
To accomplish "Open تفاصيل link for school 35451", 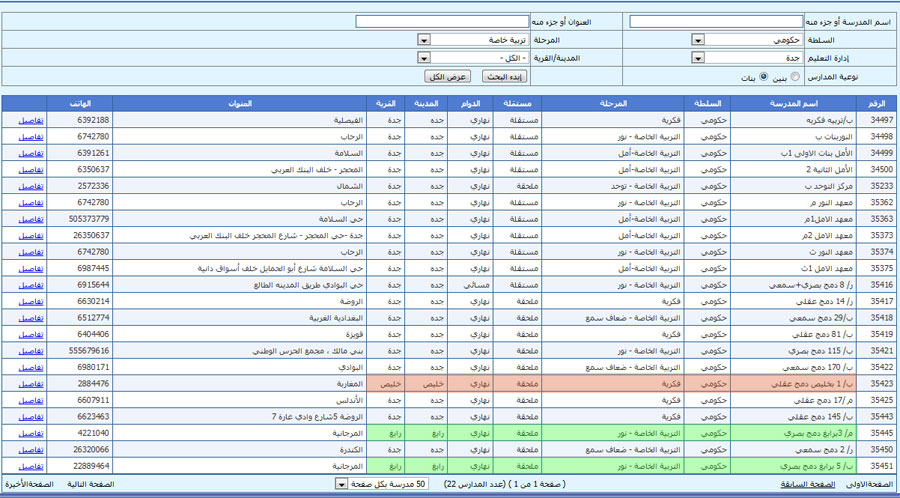I will [x=31, y=466].
